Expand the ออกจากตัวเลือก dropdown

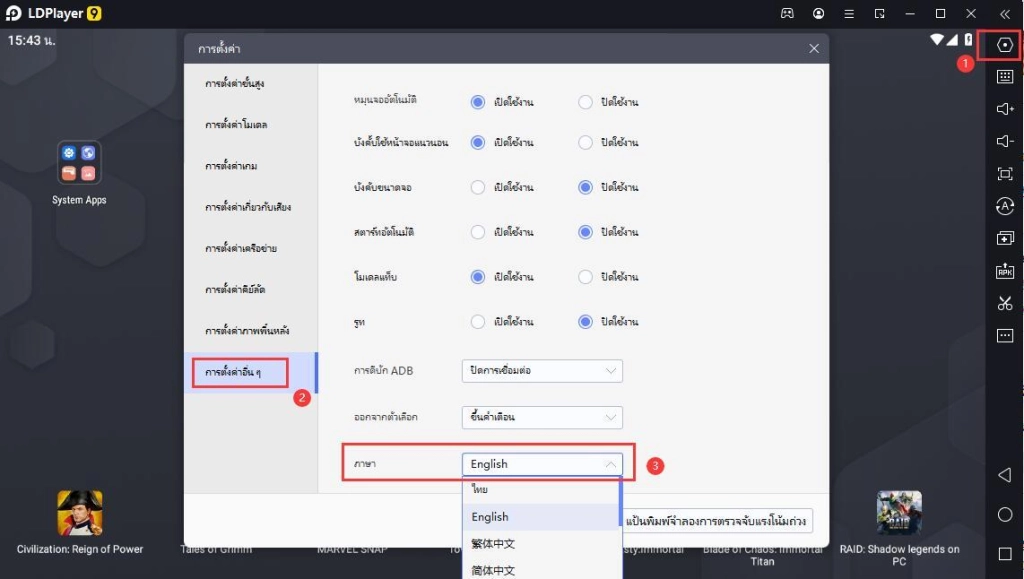tap(542, 417)
